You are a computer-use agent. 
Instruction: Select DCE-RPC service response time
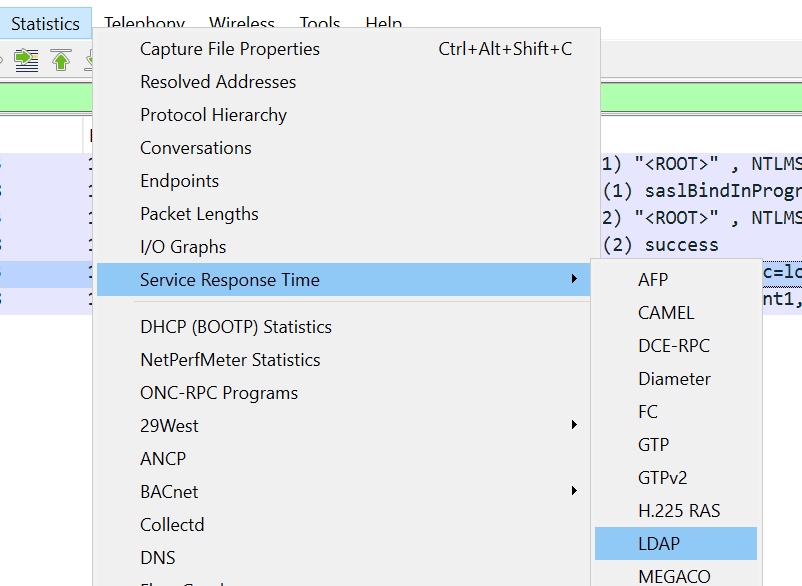676,346
